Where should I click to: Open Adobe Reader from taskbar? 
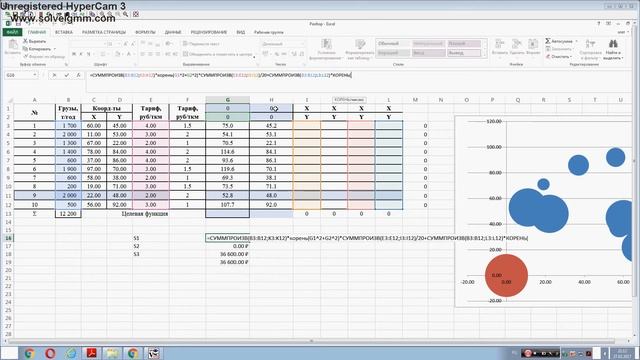pos(91,353)
